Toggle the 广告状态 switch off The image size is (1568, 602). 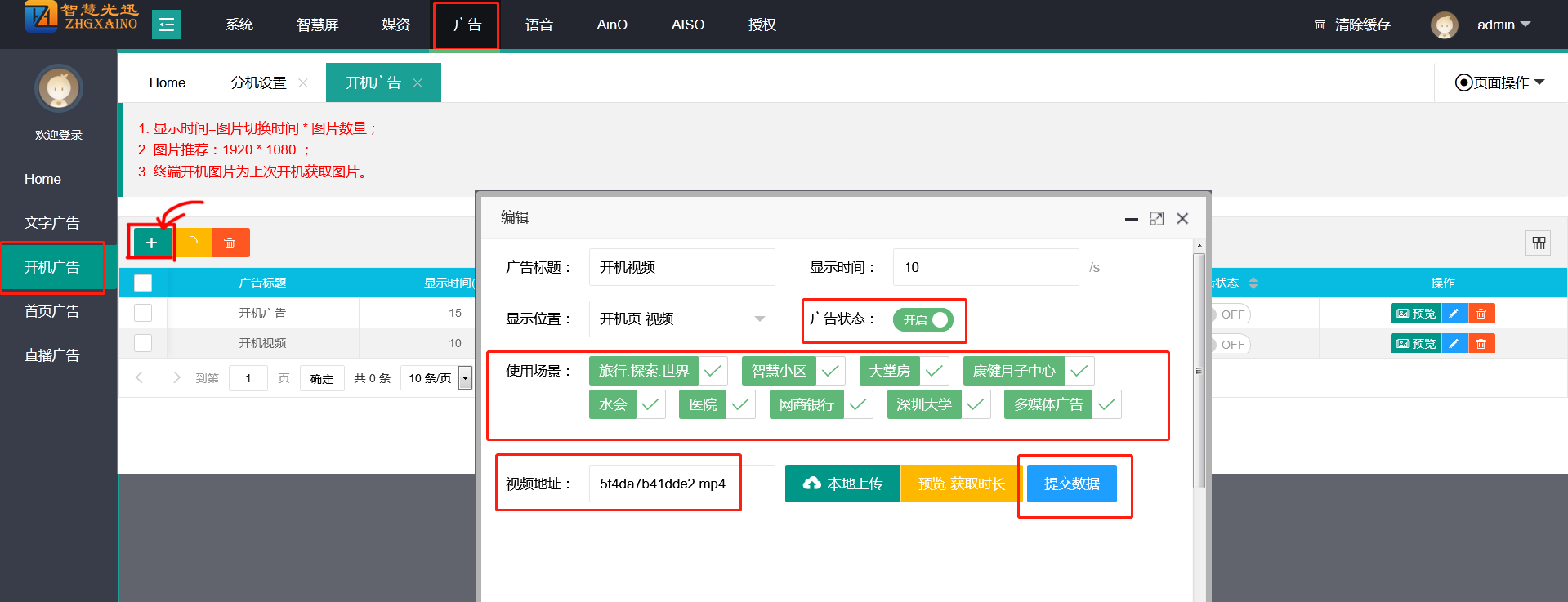(x=922, y=320)
